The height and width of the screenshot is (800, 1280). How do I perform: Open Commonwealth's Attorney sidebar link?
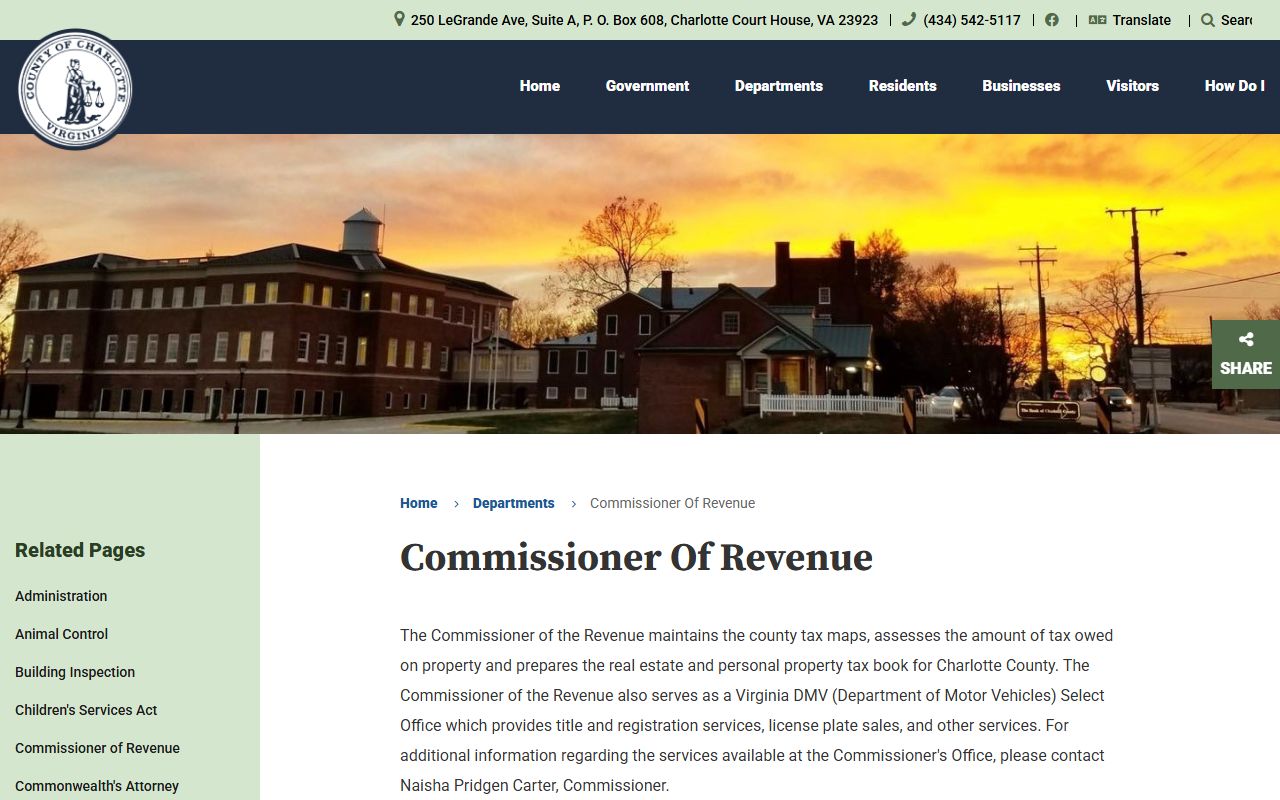[x=97, y=786]
